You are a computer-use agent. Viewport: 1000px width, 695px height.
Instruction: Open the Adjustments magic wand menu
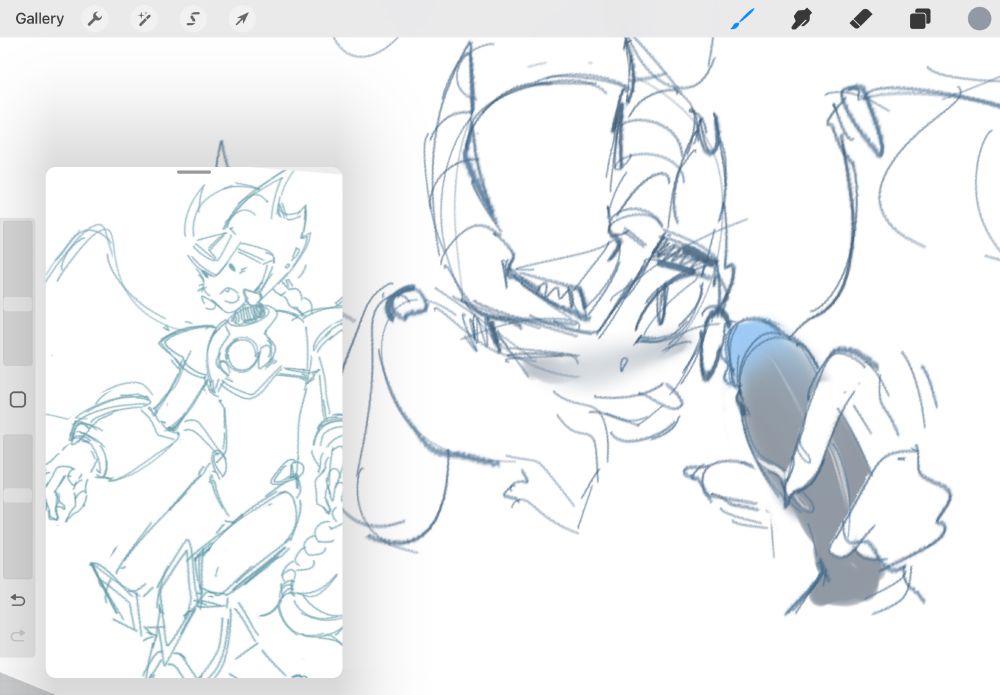[x=144, y=19]
